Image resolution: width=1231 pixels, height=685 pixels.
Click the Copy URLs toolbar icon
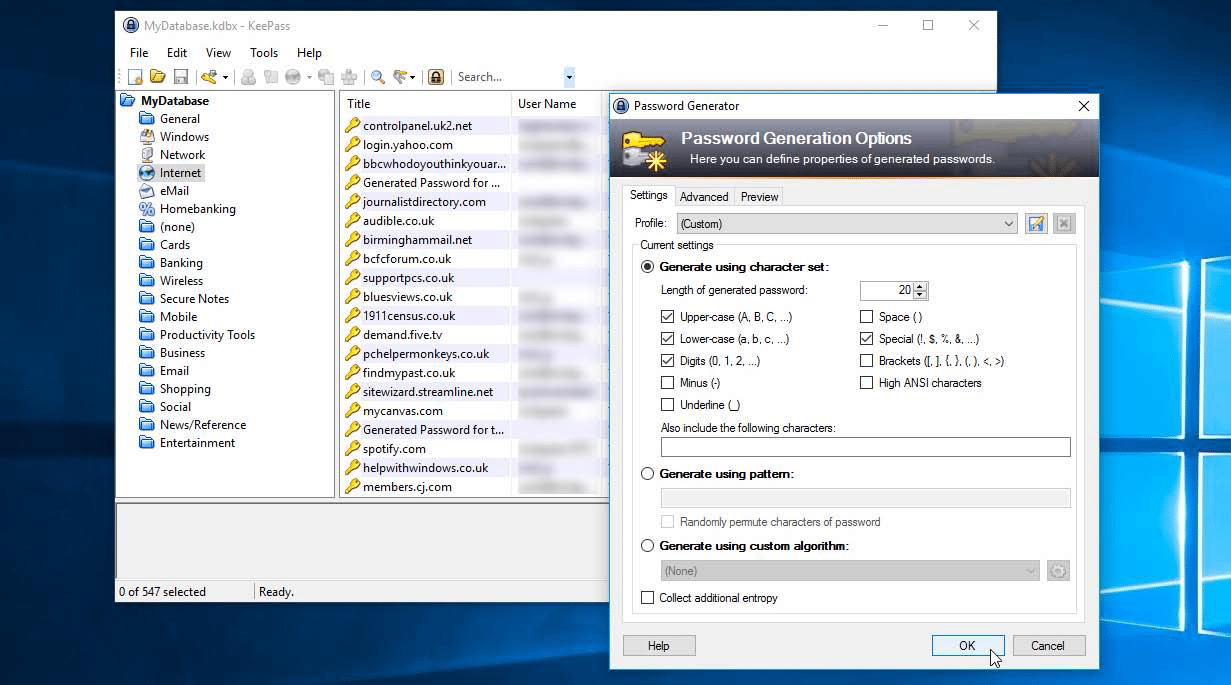point(326,77)
